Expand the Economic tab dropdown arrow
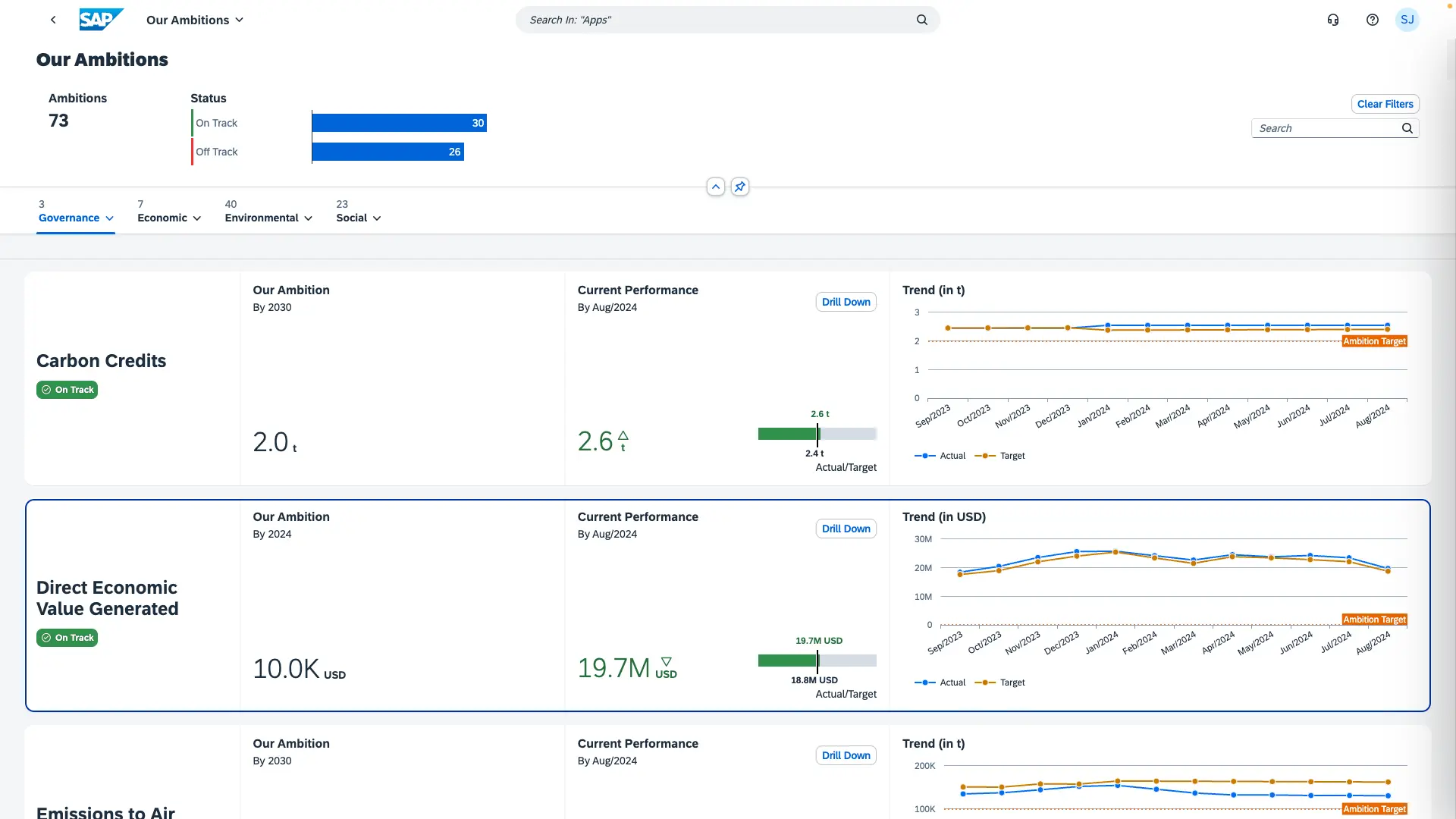The image size is (1456, 819). pyautogui.click(x=197, y=218)
